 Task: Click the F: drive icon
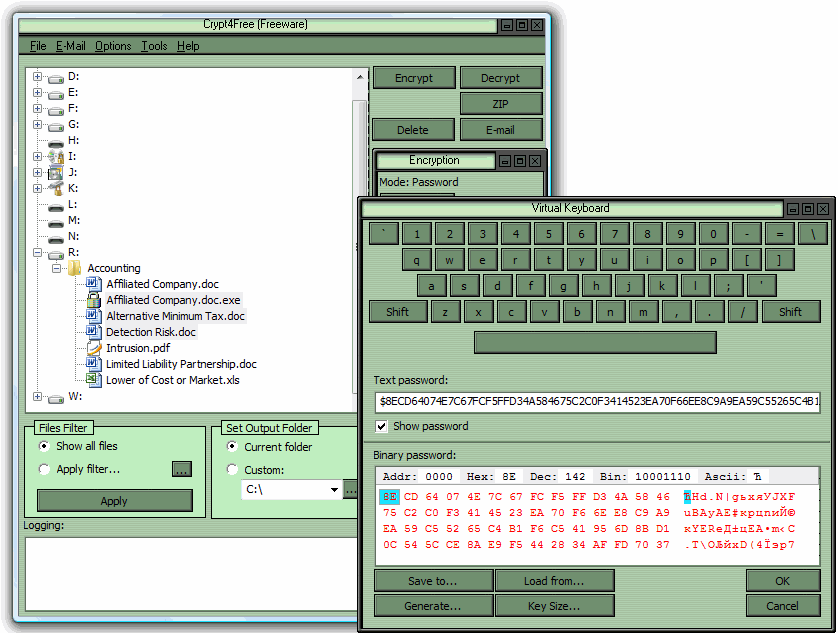(x=56, y=110)
